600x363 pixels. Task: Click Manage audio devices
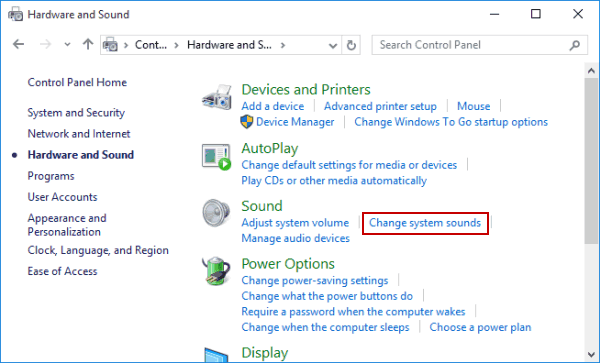295,238
